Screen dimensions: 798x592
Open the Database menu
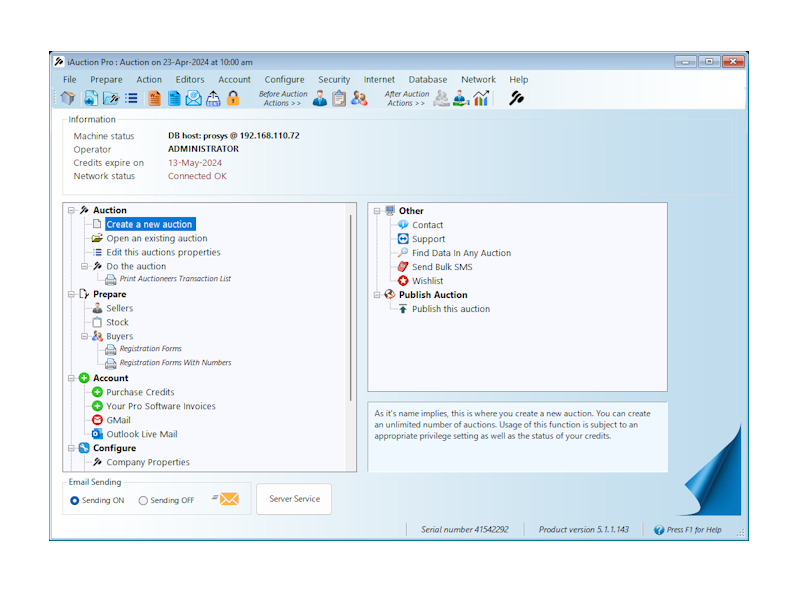coord(428,79)
